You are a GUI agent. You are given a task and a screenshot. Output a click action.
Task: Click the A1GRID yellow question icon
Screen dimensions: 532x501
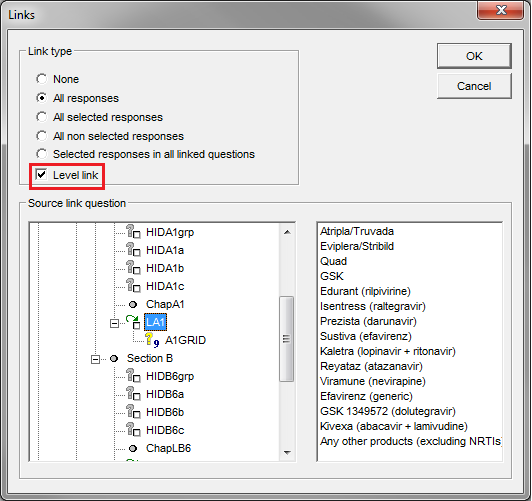[152, 340]
